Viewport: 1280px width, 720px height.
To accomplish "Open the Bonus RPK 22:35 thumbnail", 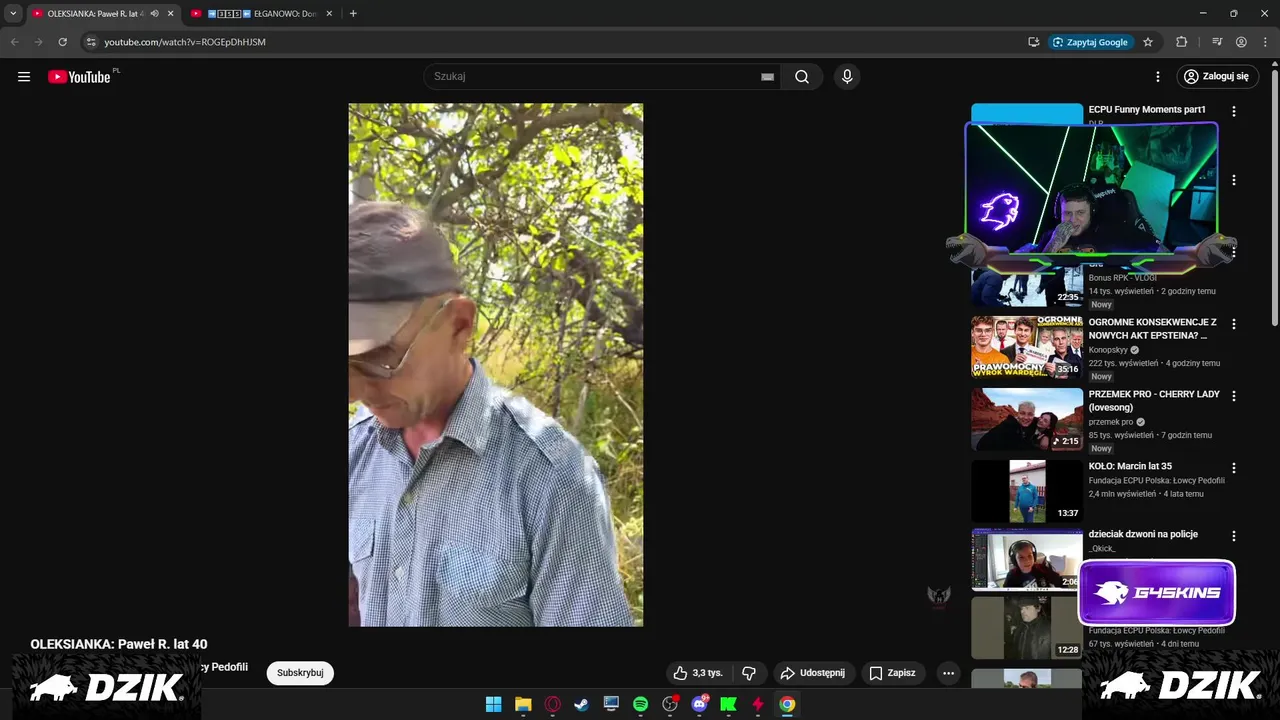I will click(x=1027, y=285).
